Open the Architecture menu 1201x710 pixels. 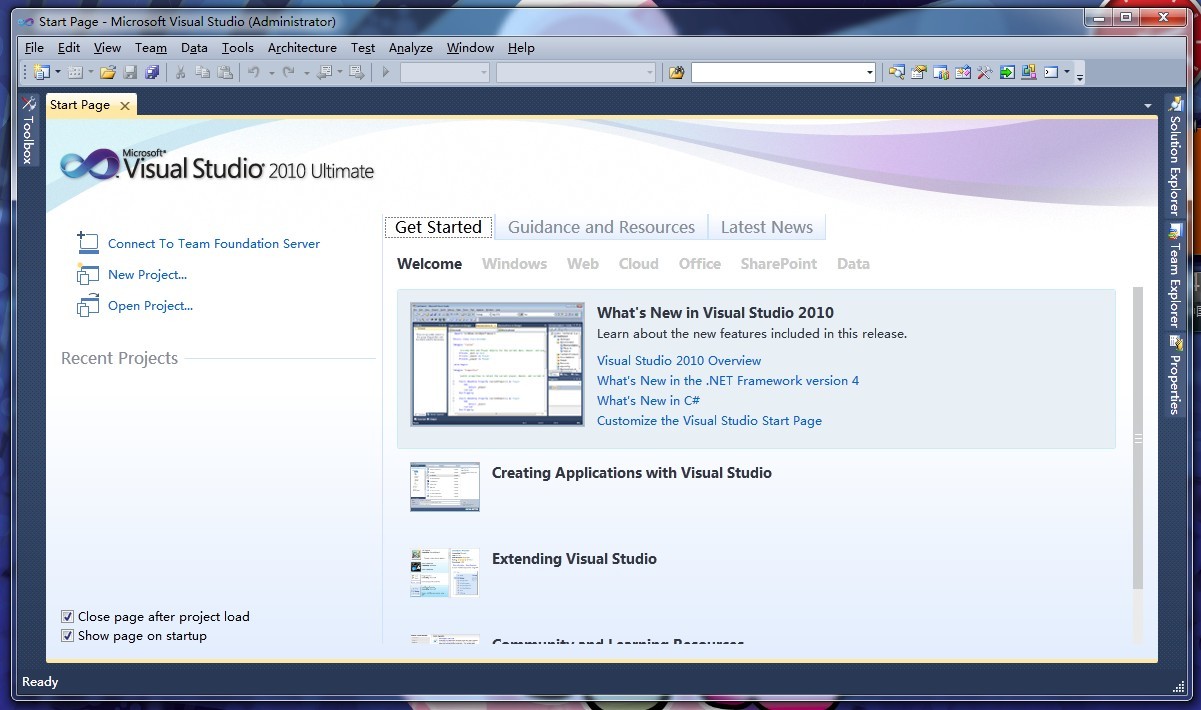click(x=302, y=47)
